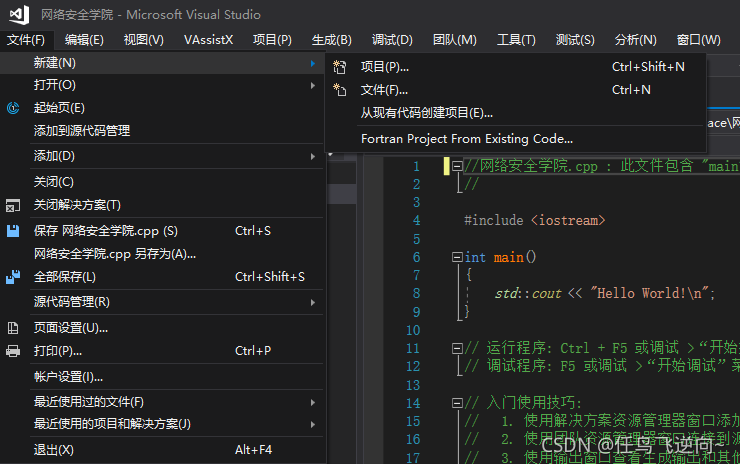Expand the 添加(D) submenu arrow
The width and height of the screenshot is (740, 464).
313,156
